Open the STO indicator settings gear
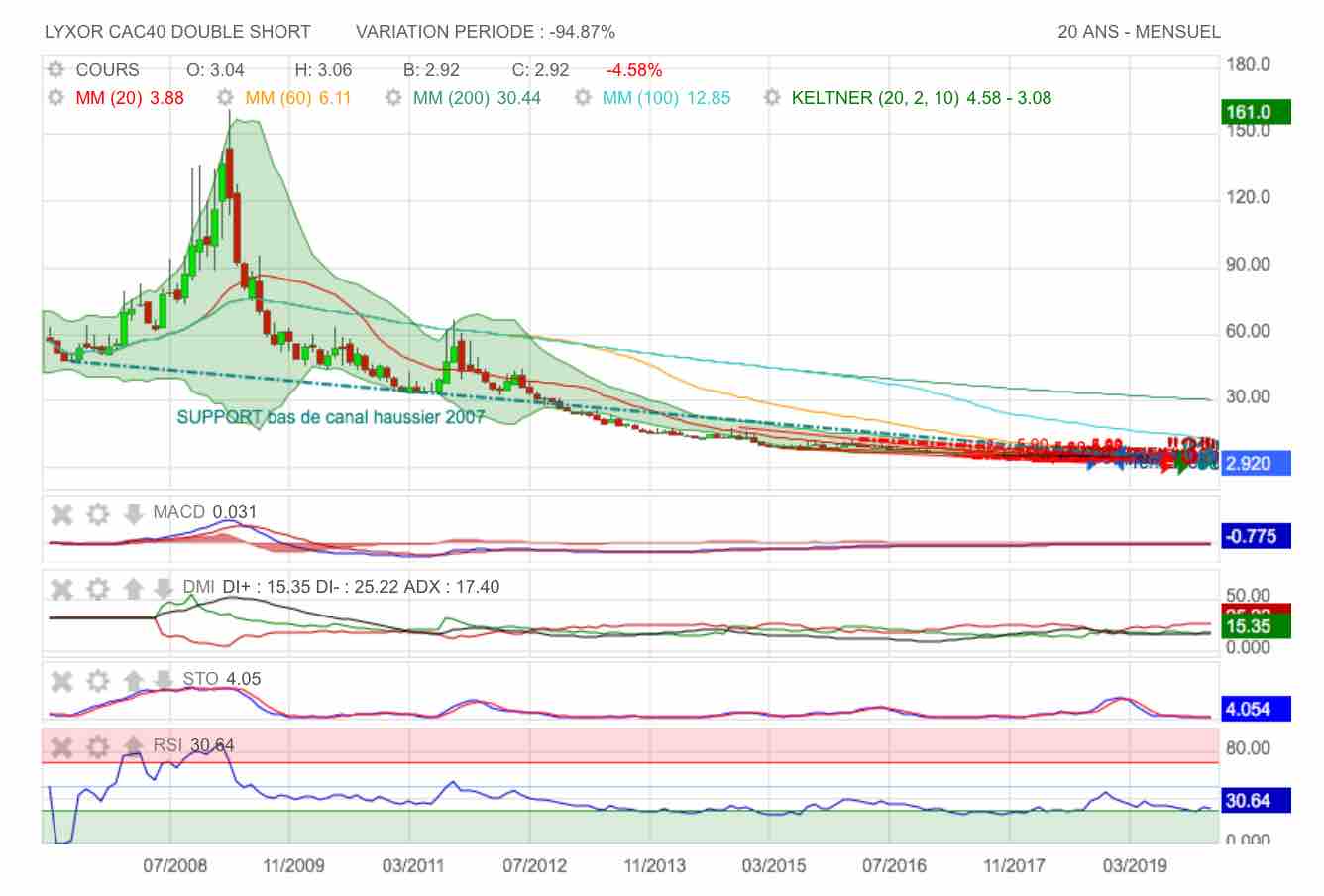This screenshot has height=896, width=1324. (97, 681)
